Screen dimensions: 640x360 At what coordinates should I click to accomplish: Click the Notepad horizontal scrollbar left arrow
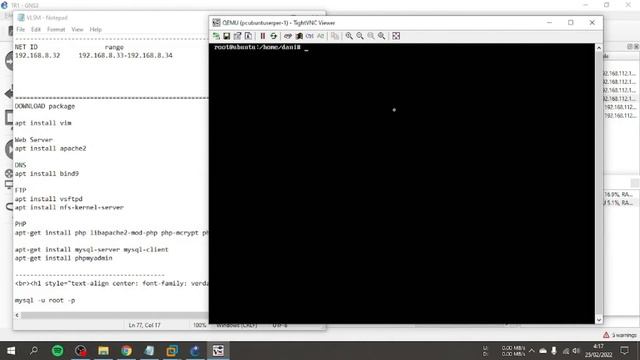(x=17, y=315)
